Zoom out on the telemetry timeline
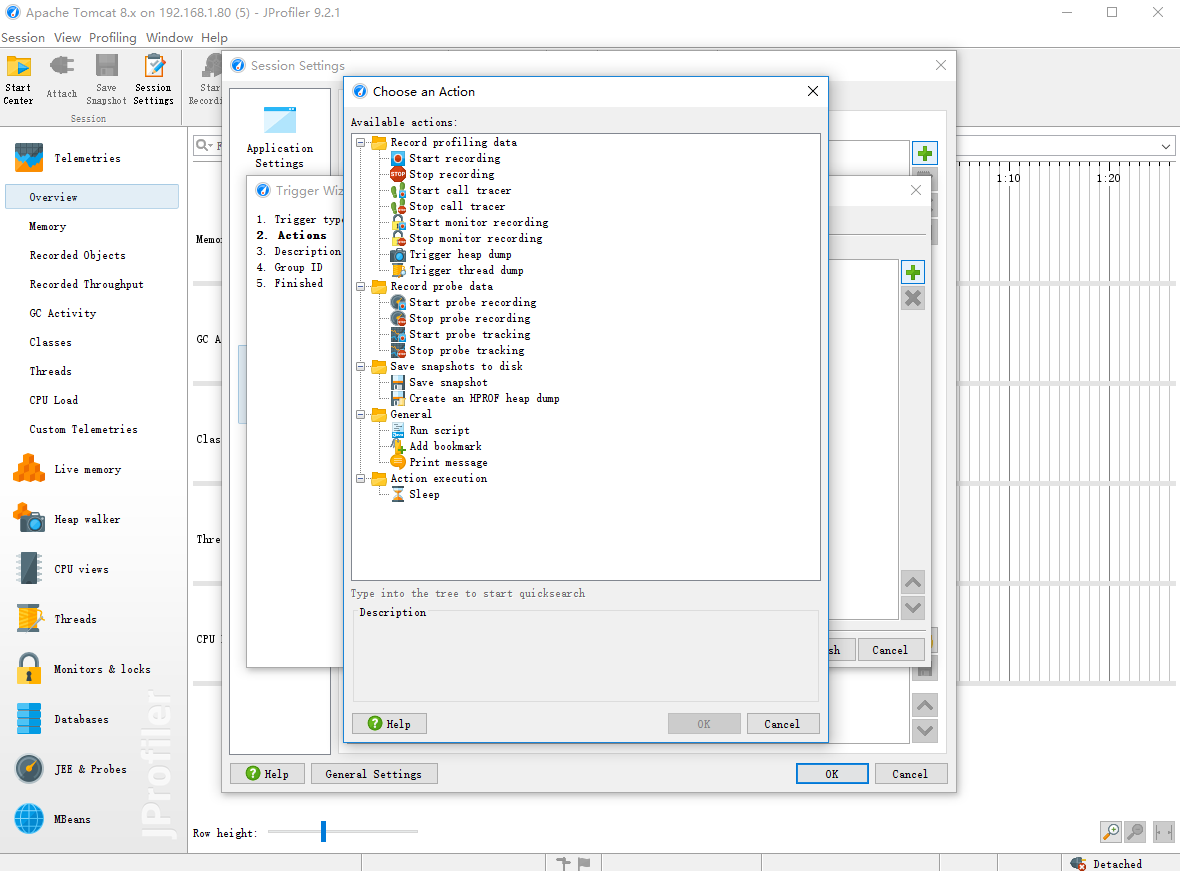The width and height of the screenshot is (1180, 871). click(x=1135, y=832)
